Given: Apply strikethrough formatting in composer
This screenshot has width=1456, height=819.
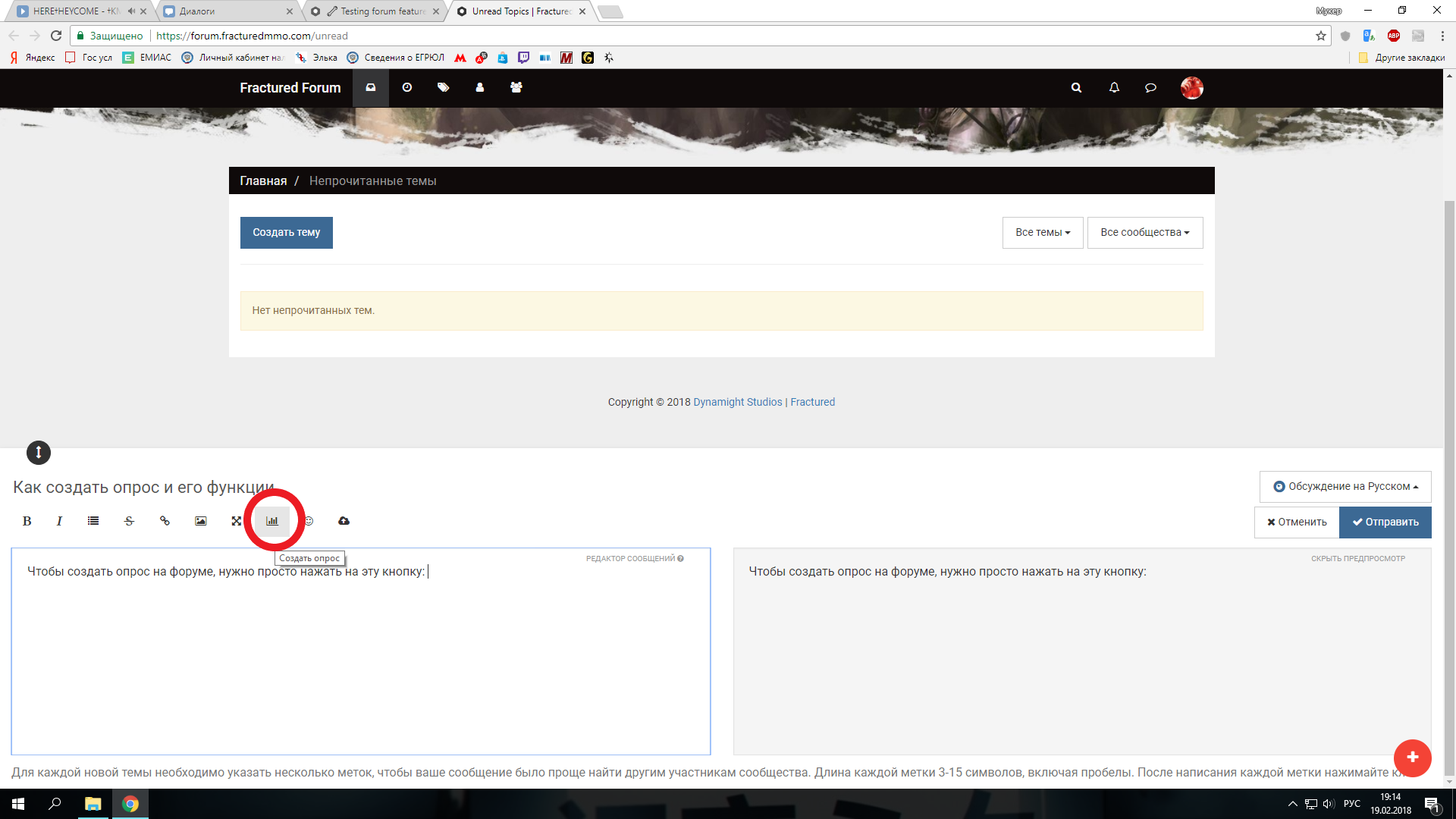Looking at the screenshot, I should coord(129,521).
